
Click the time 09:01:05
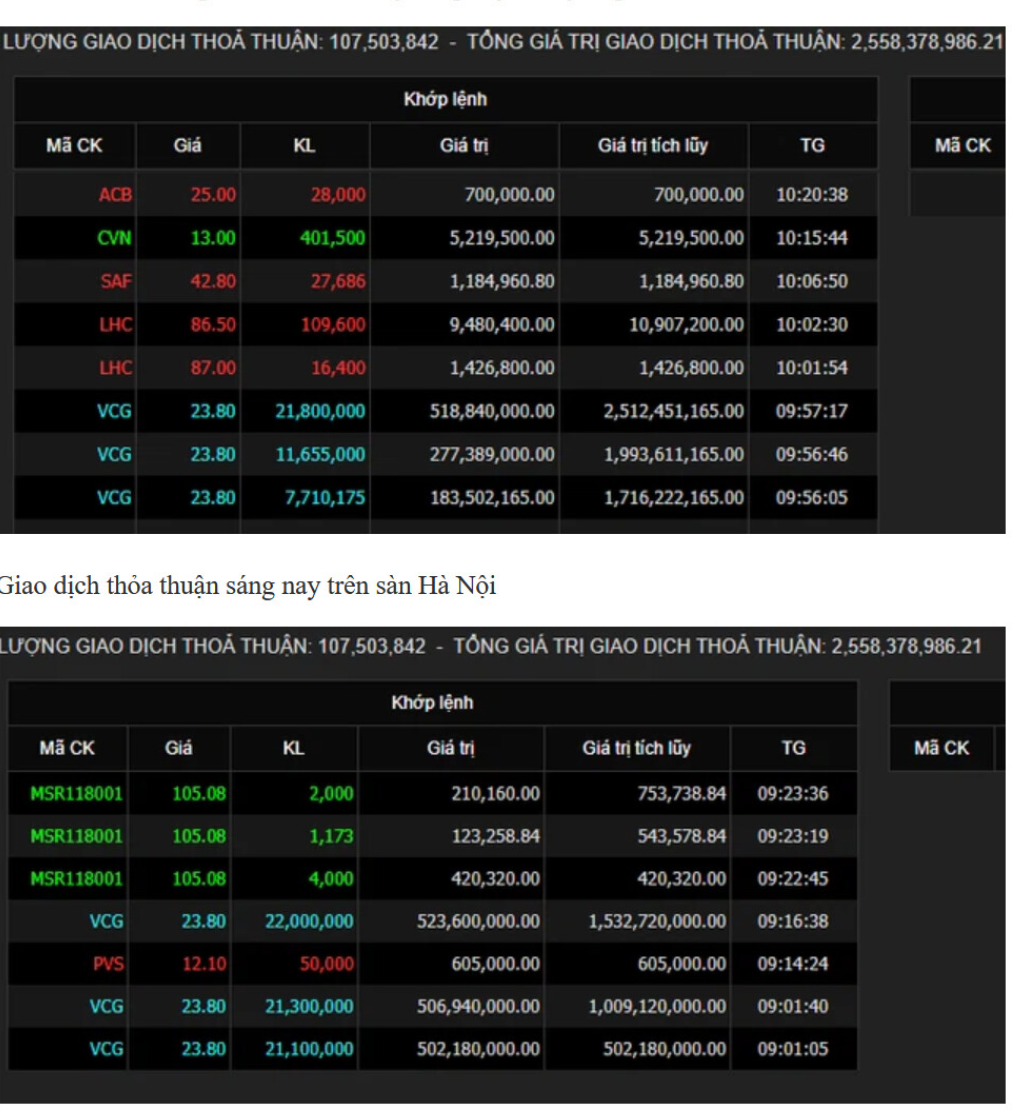[x=793, y=1048]
